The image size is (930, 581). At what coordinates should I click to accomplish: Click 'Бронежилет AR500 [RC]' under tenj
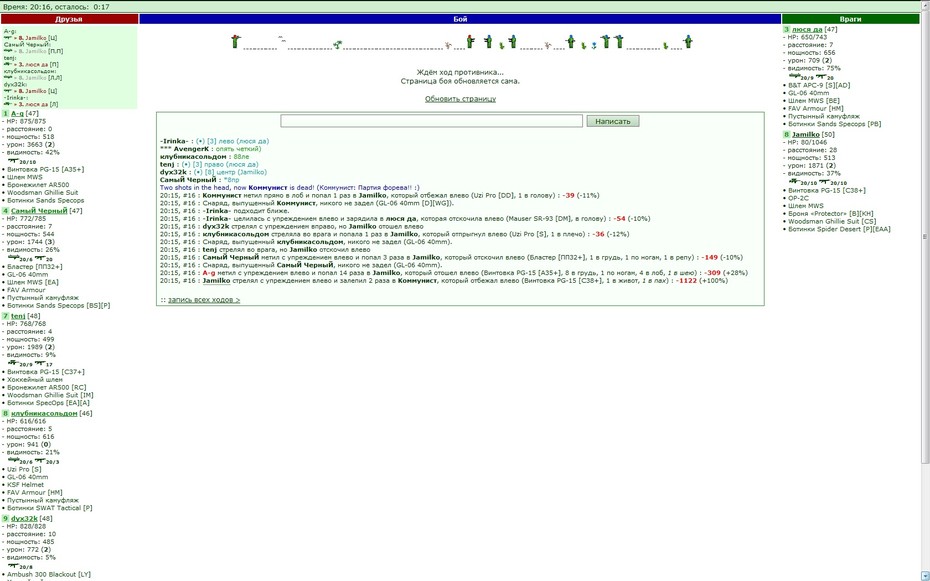pyautogui.click(x=46, y=387)
